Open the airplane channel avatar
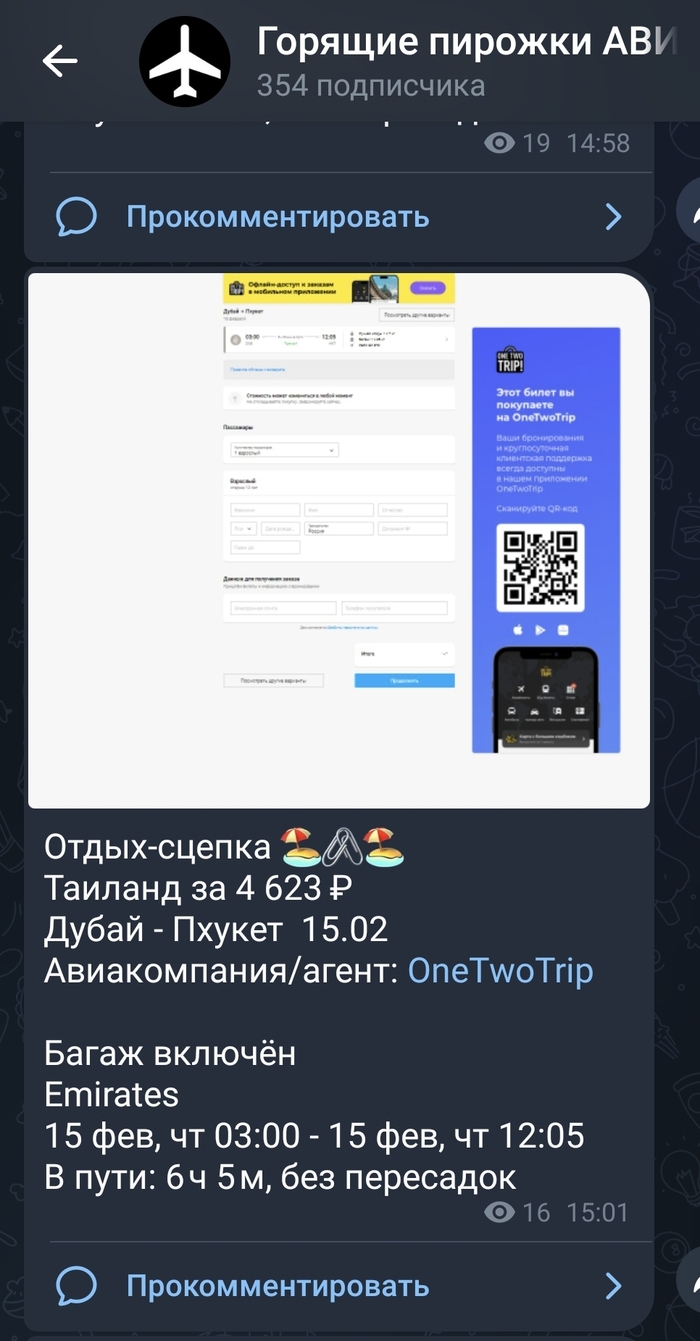The image size is (700, 1341). (185, 61)
